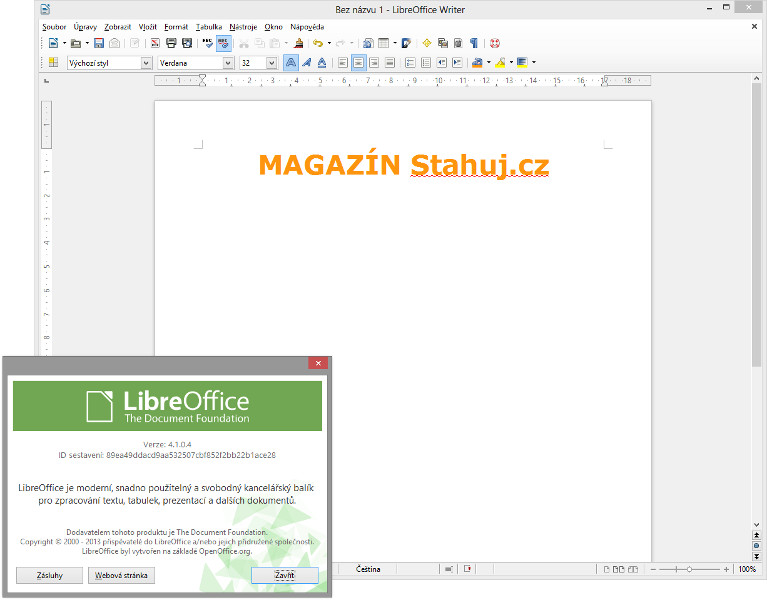
Task: Open the Zobrazit menu
Action: pyautogui.click(x=118, y=27)
